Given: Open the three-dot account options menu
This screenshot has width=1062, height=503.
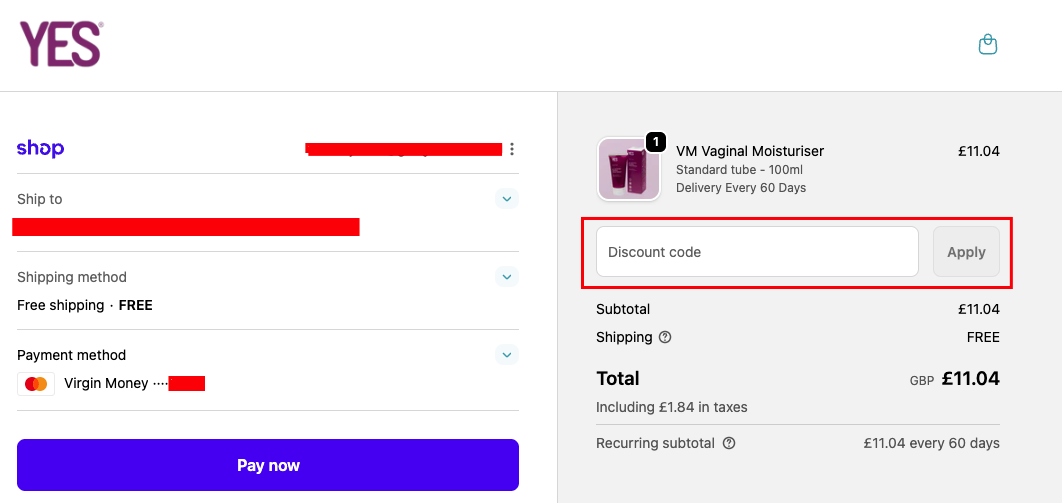Looking at the screenshot, I should pos(512,149).
